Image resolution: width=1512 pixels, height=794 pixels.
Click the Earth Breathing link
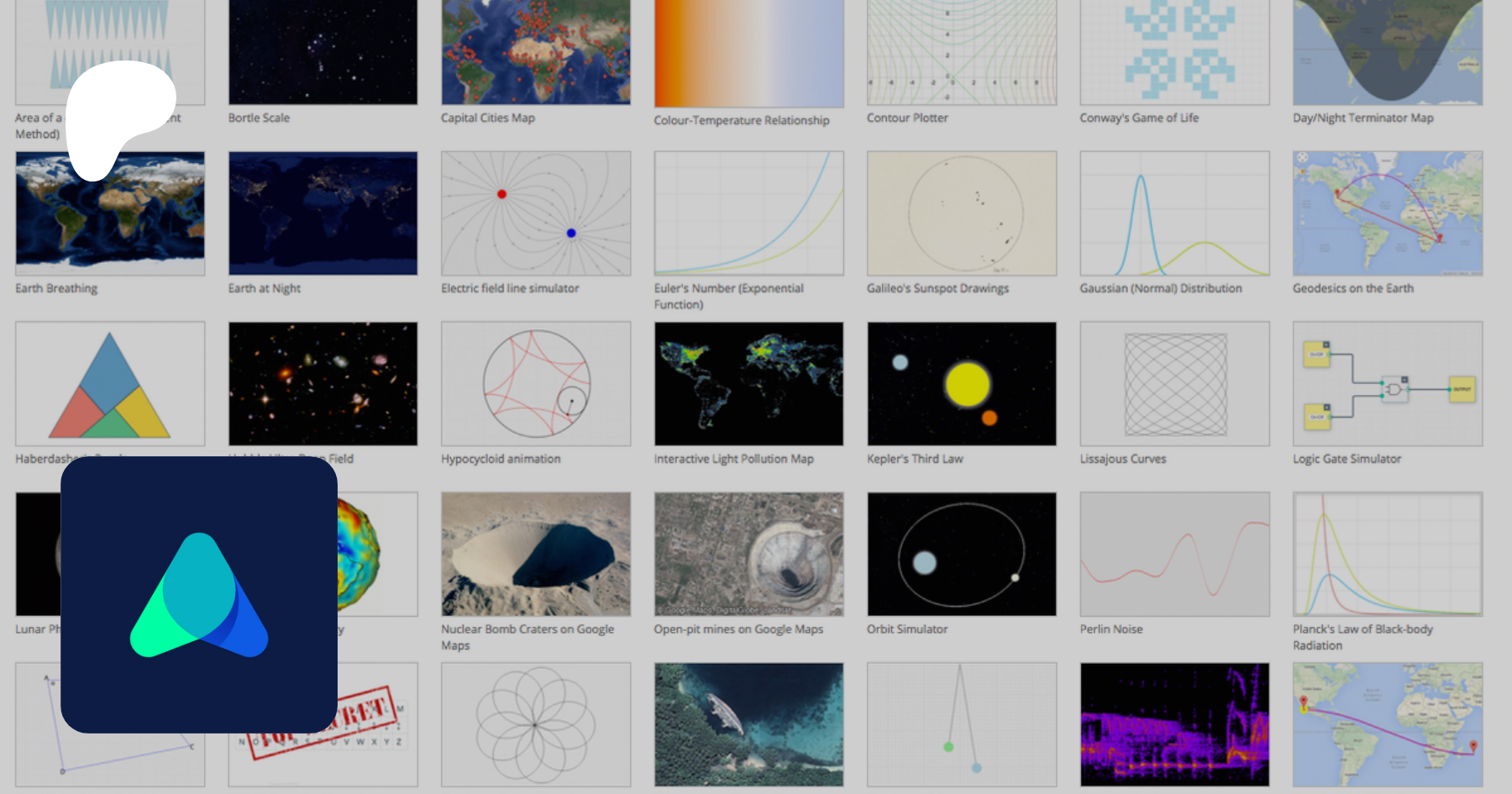(56, 288)
